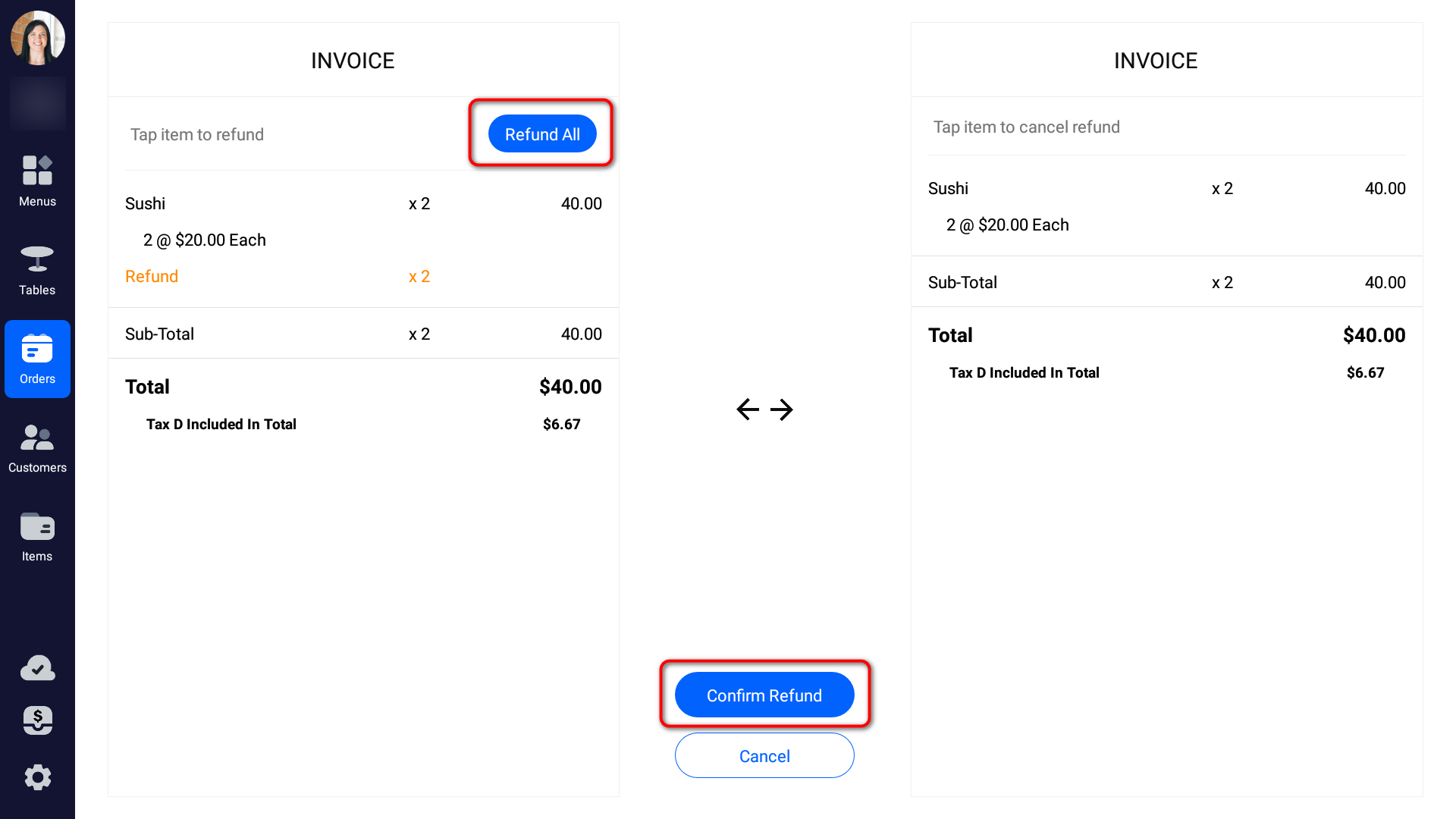Open the Customers section
Viewport: 1456px width, 819px height.
click(37, 447)
